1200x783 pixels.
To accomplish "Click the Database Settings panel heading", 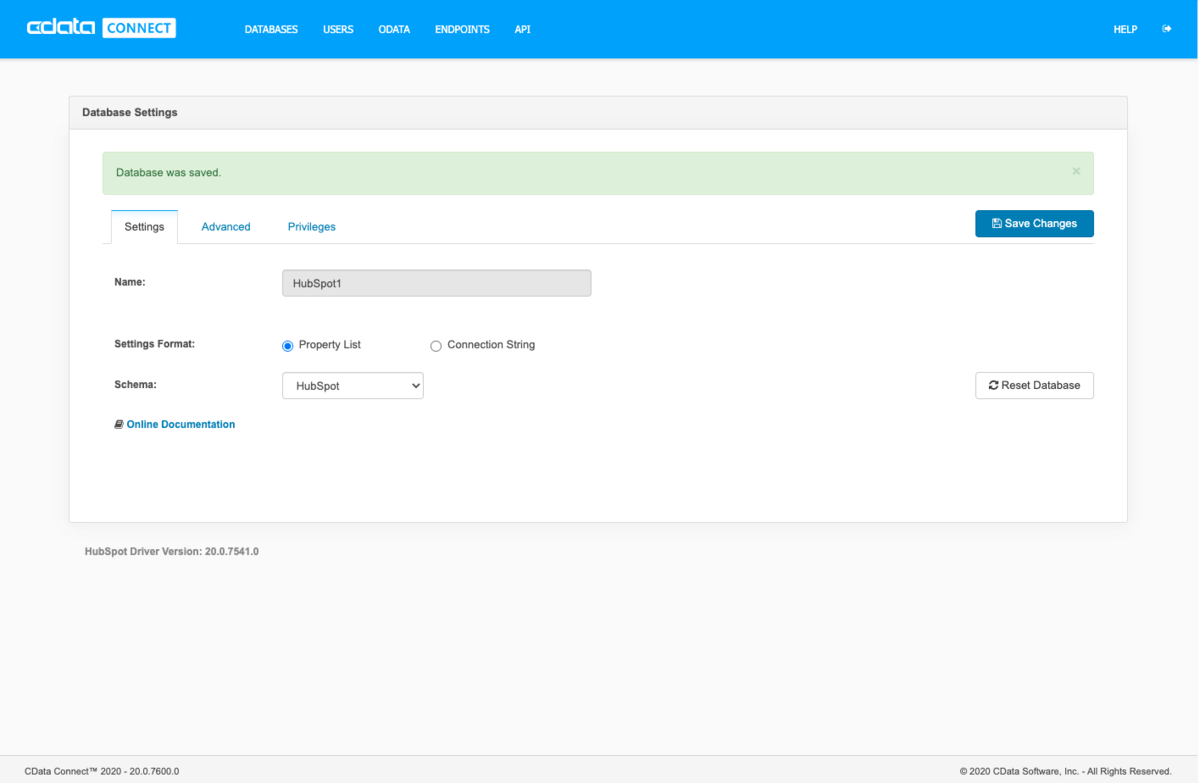I will 130,112.
